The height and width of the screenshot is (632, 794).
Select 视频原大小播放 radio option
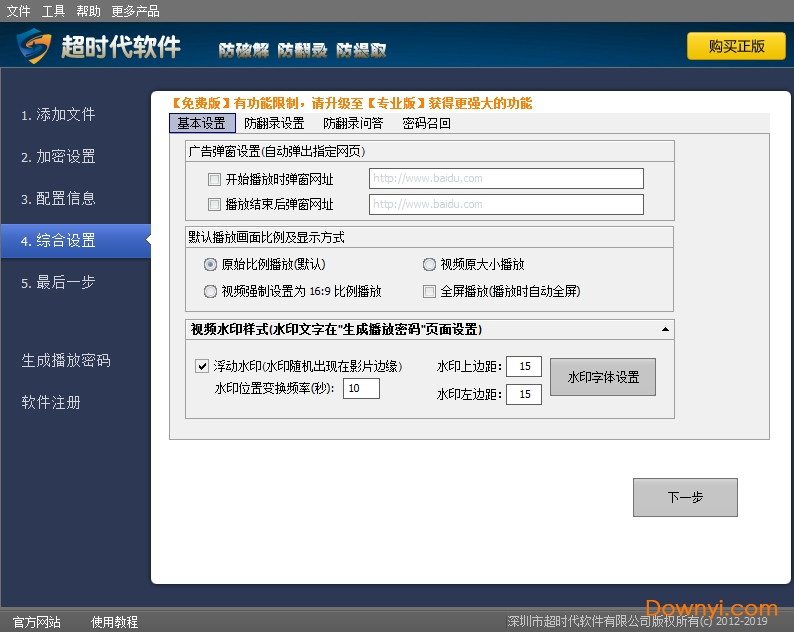(x=429, y=265)
